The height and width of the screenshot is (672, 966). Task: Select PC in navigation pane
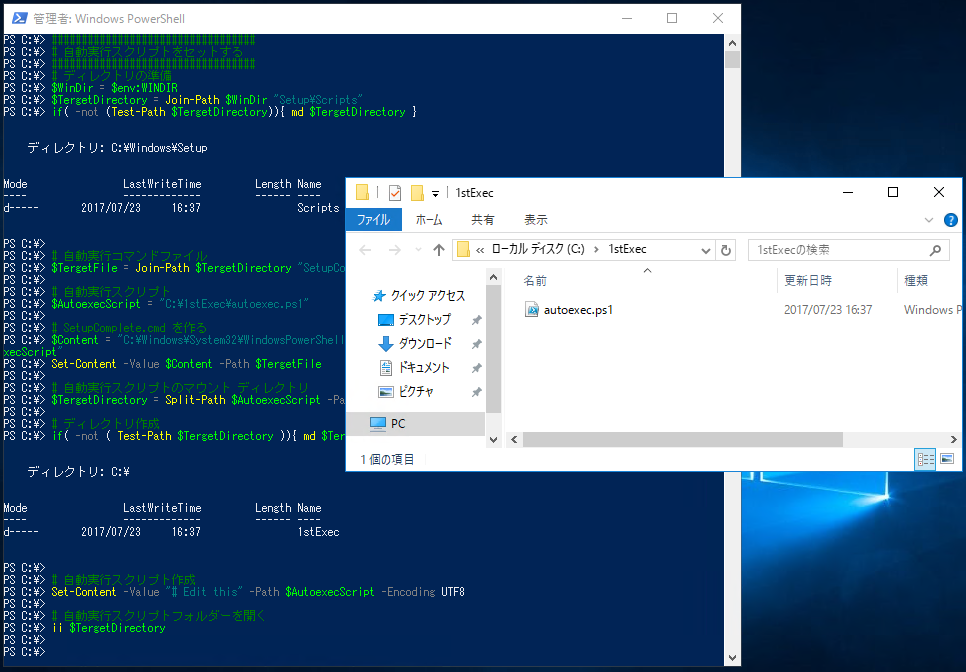(x=416, y=424)
